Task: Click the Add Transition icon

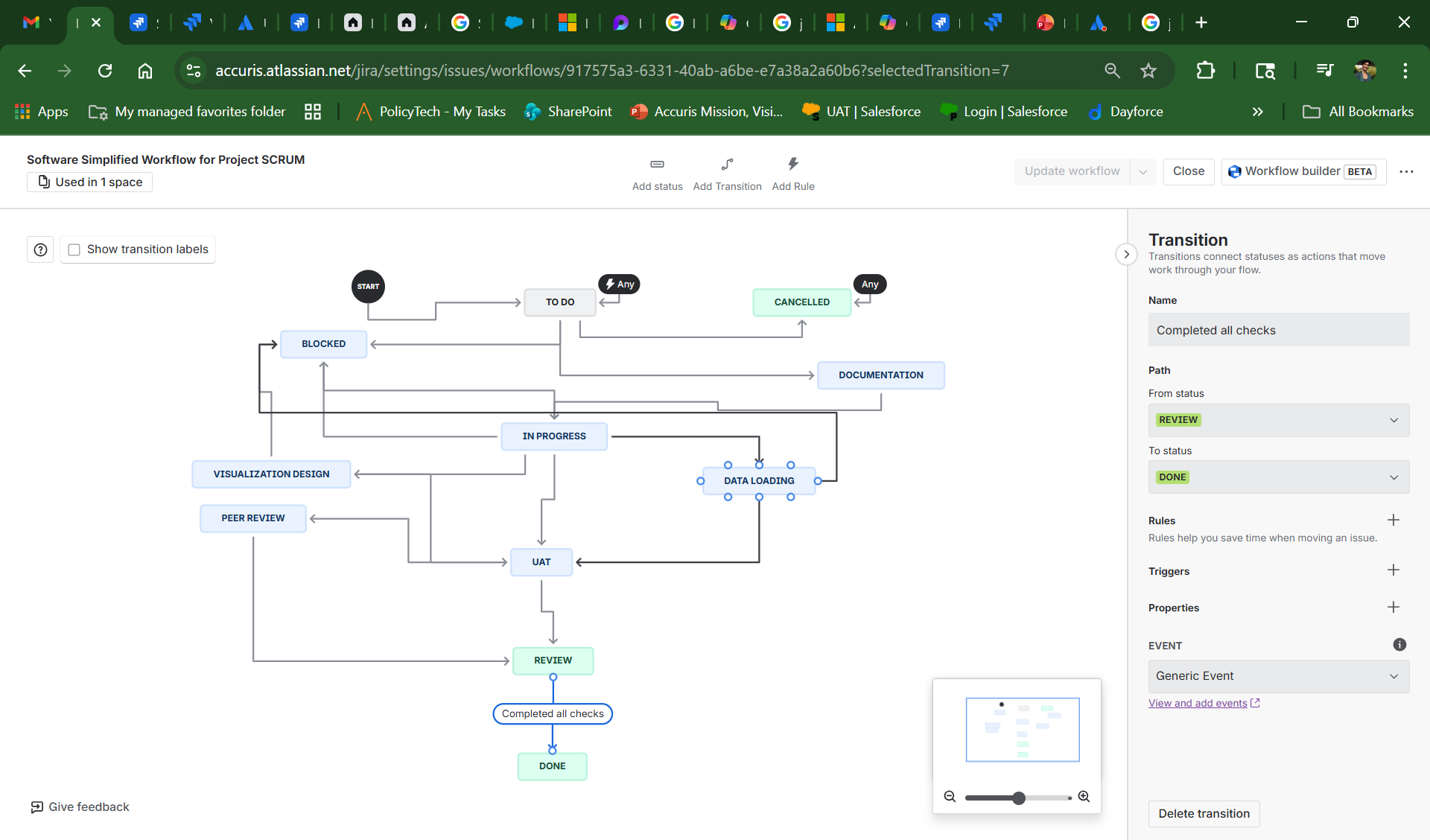Action: click(x=727, y=164)
